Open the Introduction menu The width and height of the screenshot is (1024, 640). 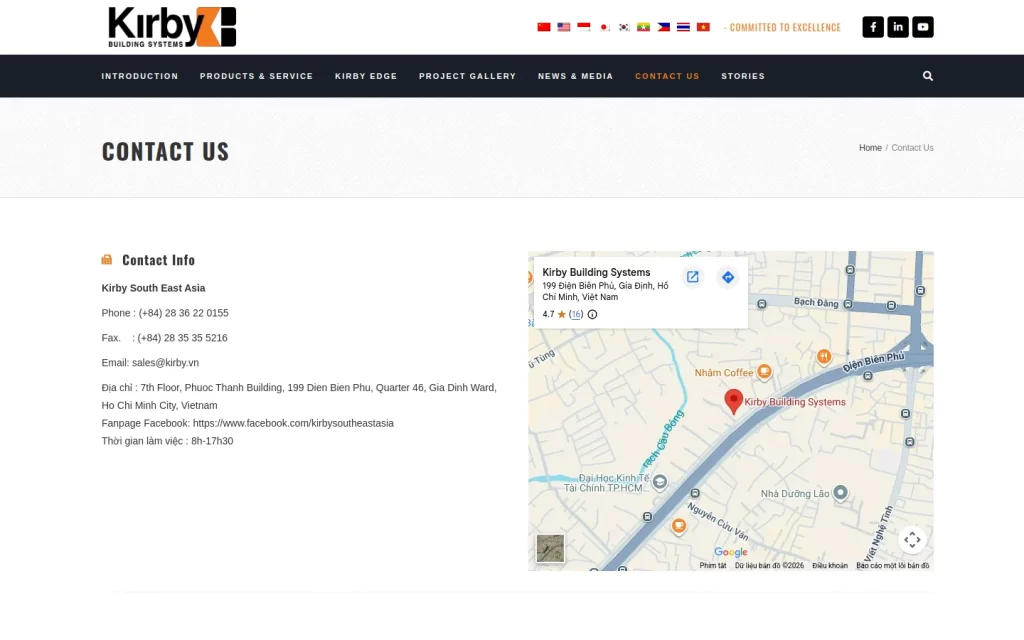(x=140, y=76)
